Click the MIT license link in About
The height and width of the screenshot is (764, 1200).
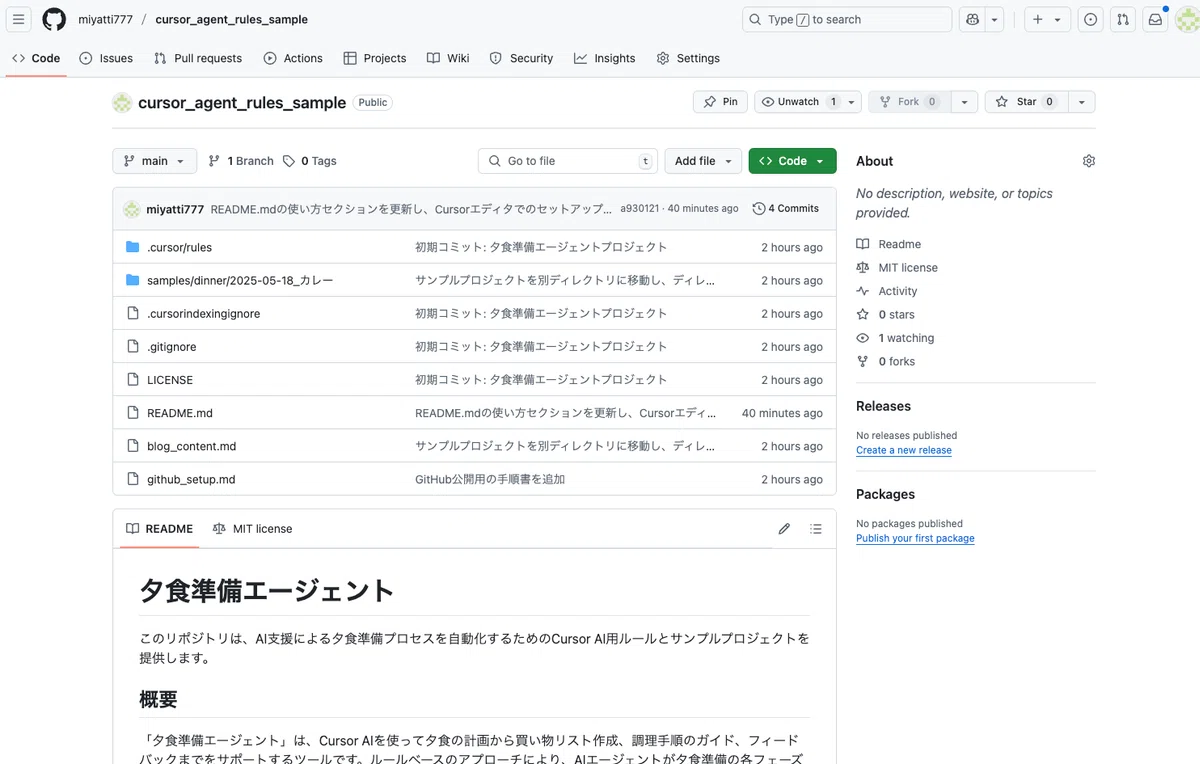pyautogui.click(x=897, y=268)
